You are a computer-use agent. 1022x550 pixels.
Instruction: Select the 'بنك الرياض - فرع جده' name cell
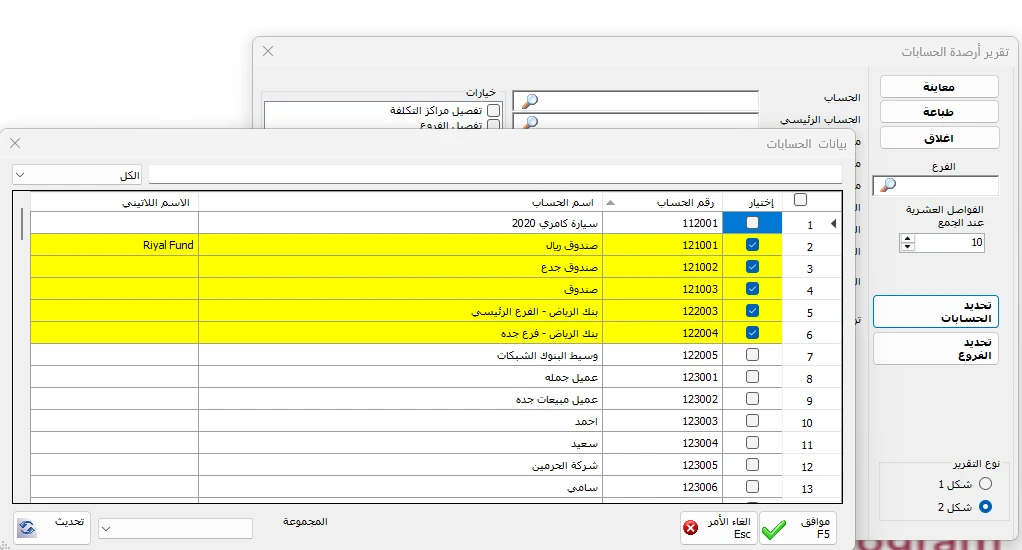(x=401, y=333)
